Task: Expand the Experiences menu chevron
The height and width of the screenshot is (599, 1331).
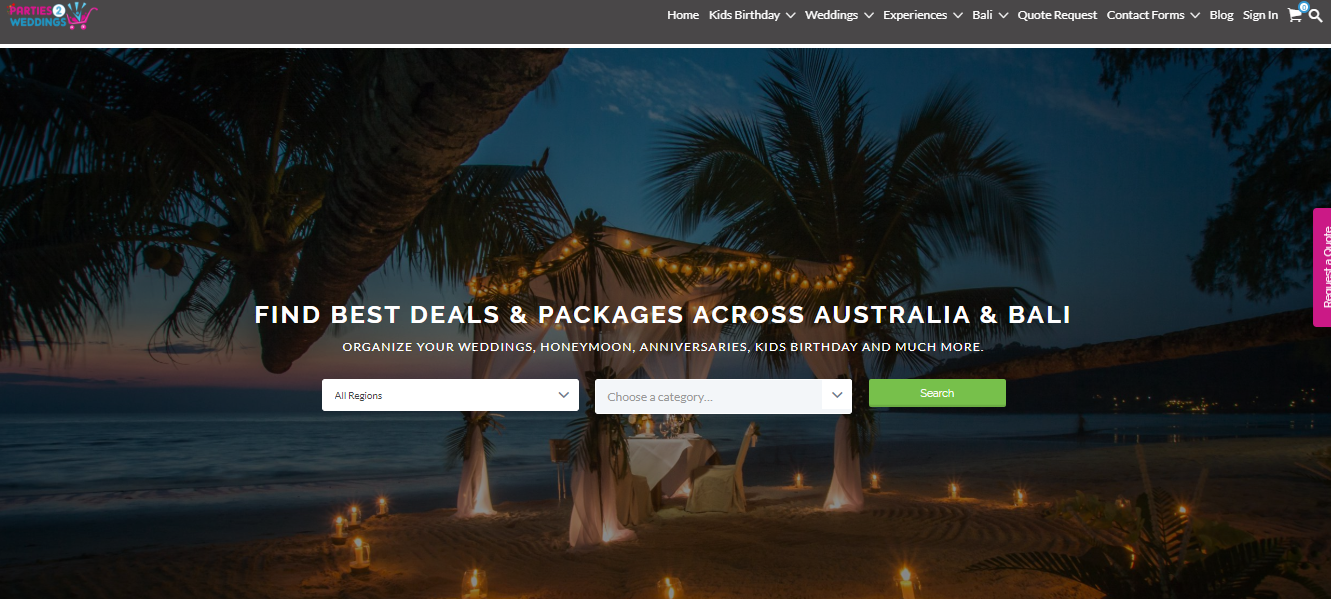Action: (x=957, y=15)
